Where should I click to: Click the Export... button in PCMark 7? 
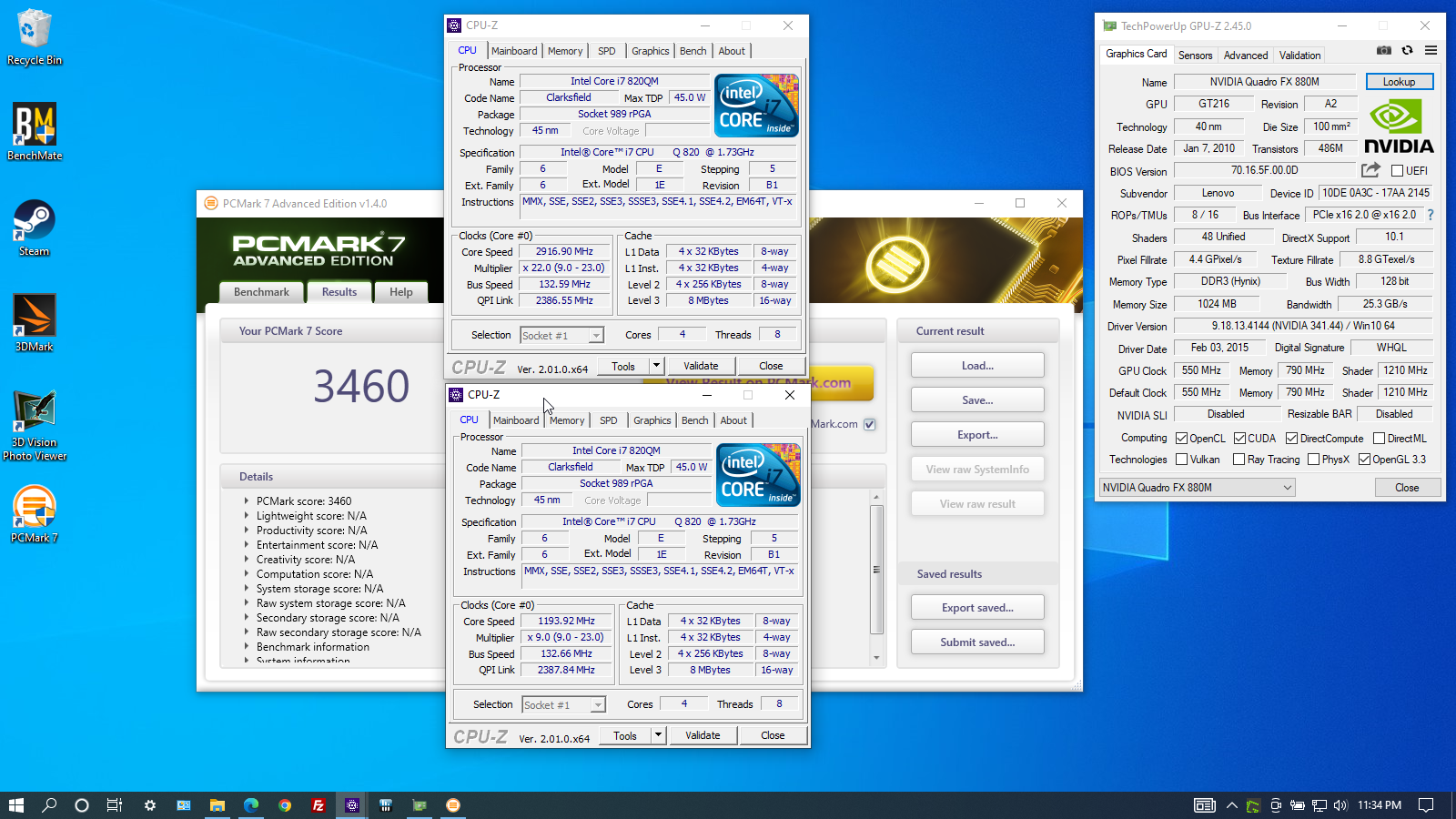point(977,435)
